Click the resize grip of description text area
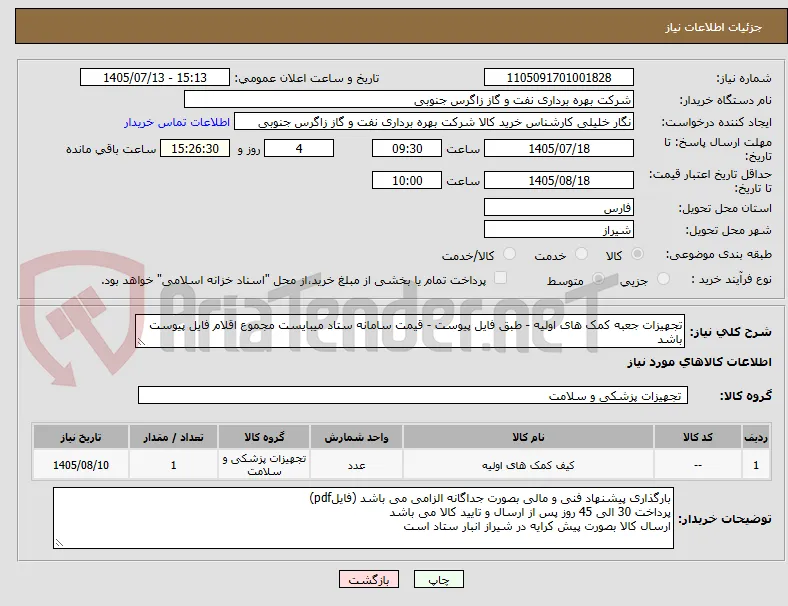 [x=141, y=342]
